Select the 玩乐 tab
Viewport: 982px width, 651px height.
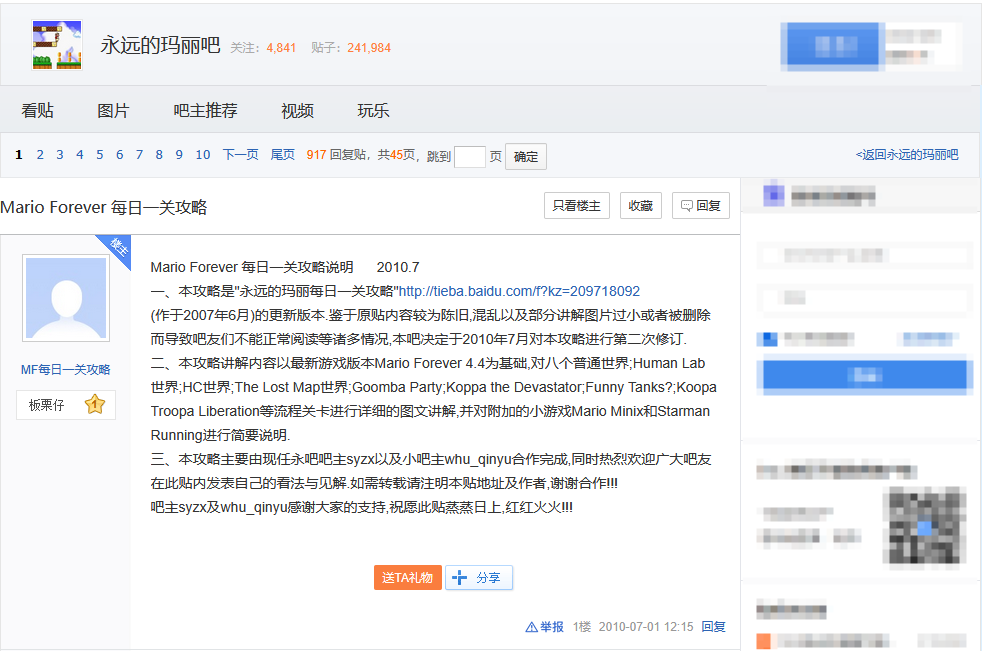point(373,111)
